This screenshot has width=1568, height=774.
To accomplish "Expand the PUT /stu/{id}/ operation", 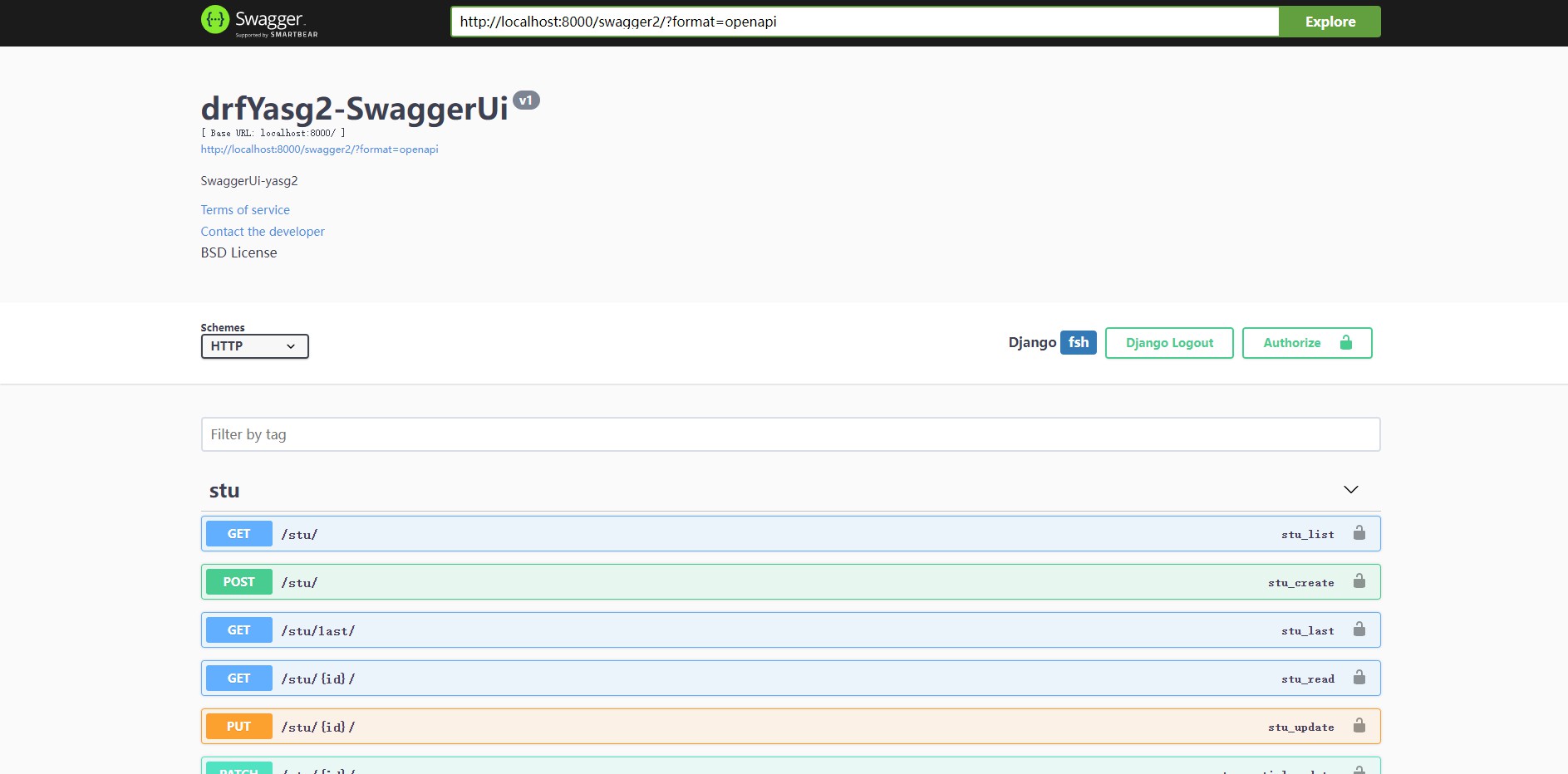I will click(790, 727).
